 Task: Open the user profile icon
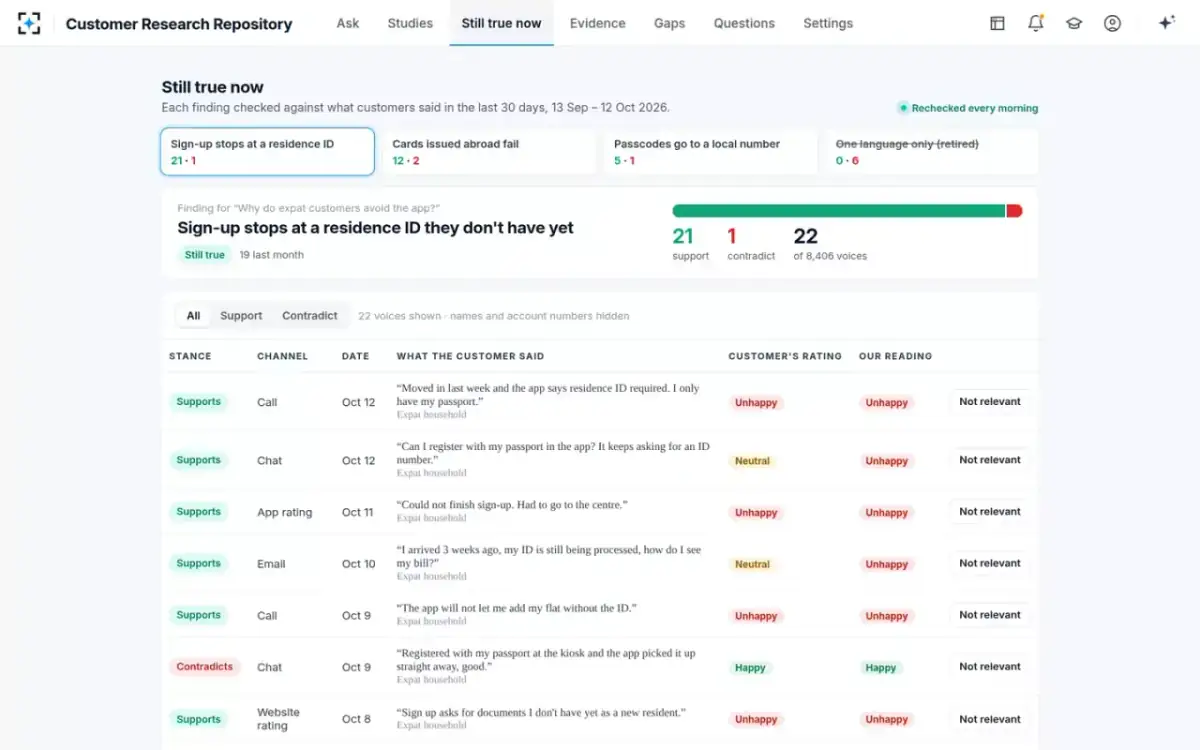pos(1112,23)
